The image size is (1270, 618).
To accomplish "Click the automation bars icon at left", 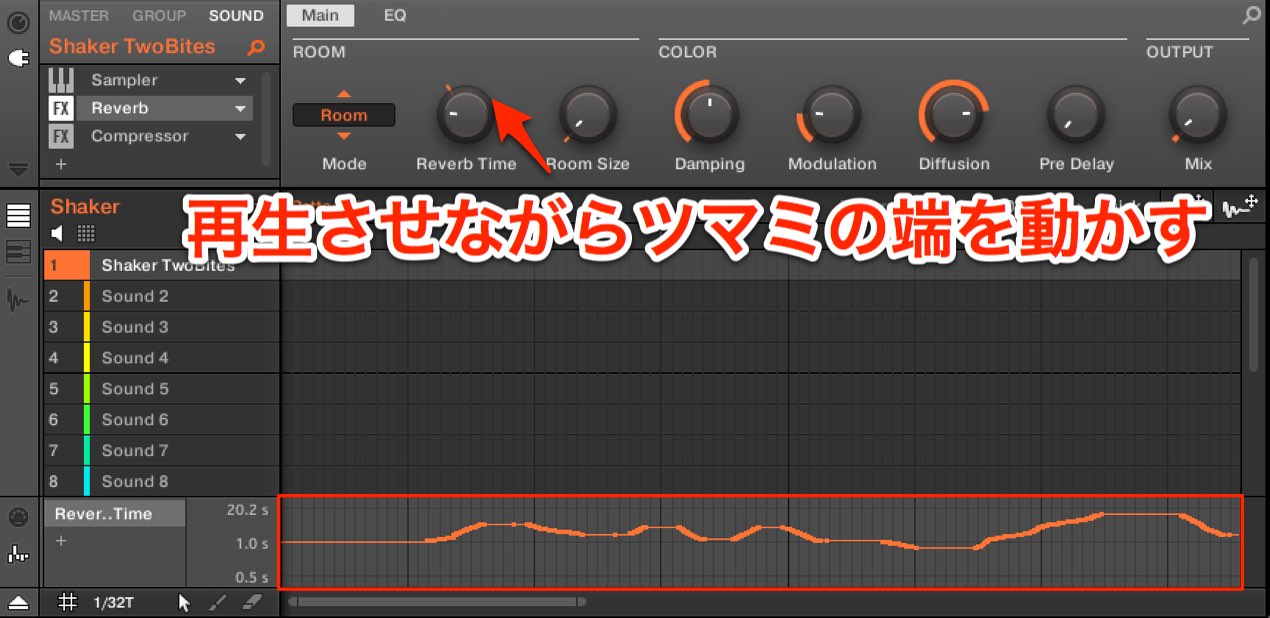I will 18,553.
